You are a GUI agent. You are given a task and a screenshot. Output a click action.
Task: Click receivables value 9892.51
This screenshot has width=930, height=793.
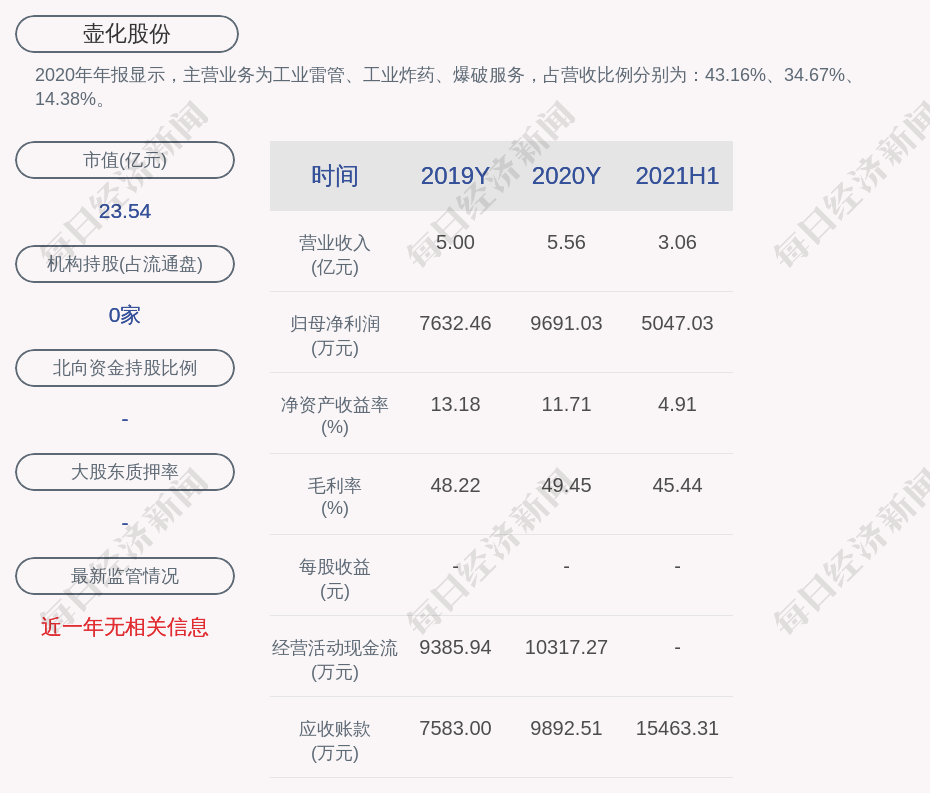click(566, 728)
